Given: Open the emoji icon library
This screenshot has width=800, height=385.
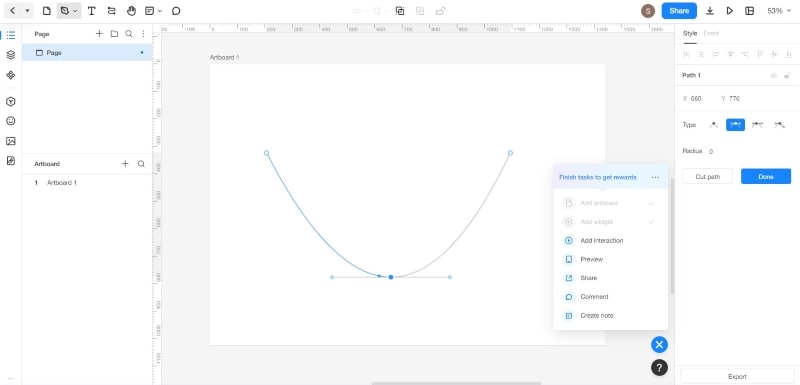Looking at the screenshot, I should 11,121.
